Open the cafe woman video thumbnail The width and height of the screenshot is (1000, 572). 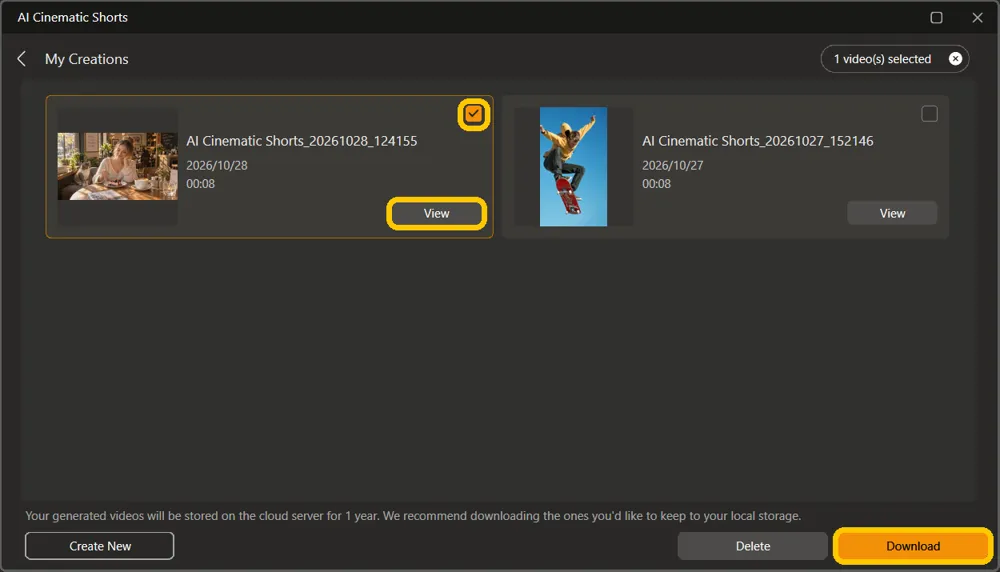point(117,166)
